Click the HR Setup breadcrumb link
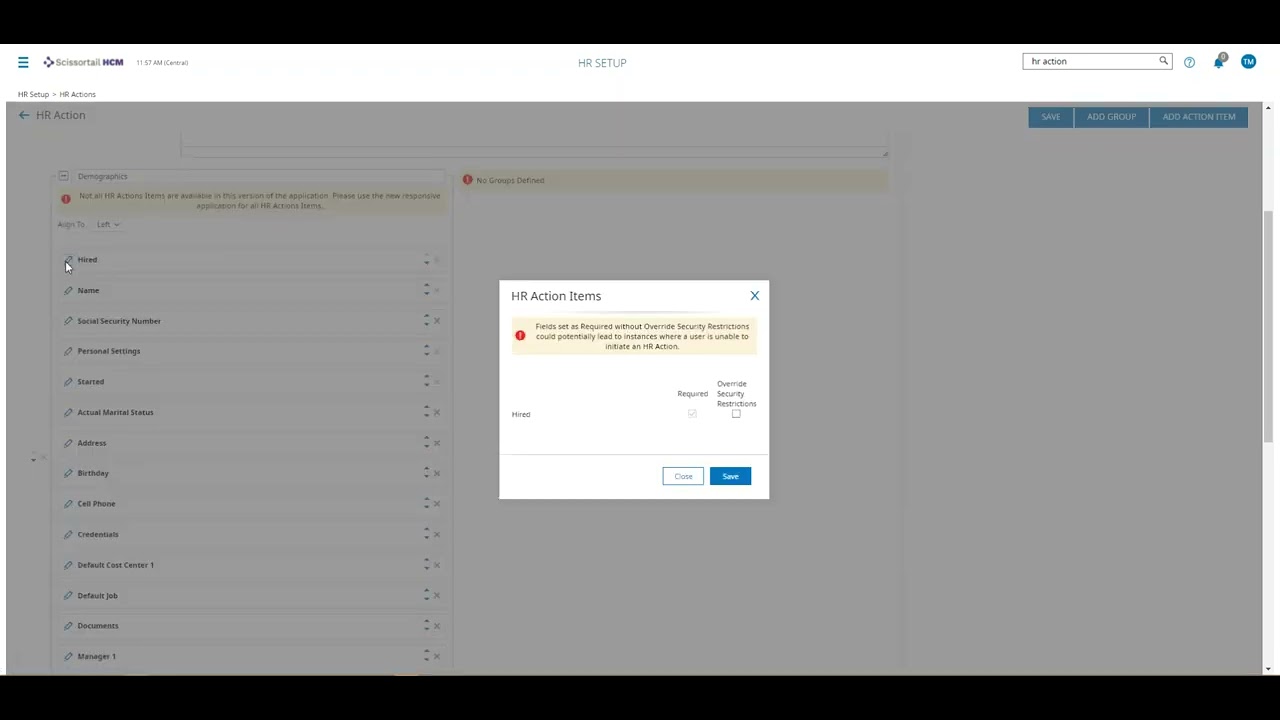The width and height of the screenshot is (1280, 720). 33,94
